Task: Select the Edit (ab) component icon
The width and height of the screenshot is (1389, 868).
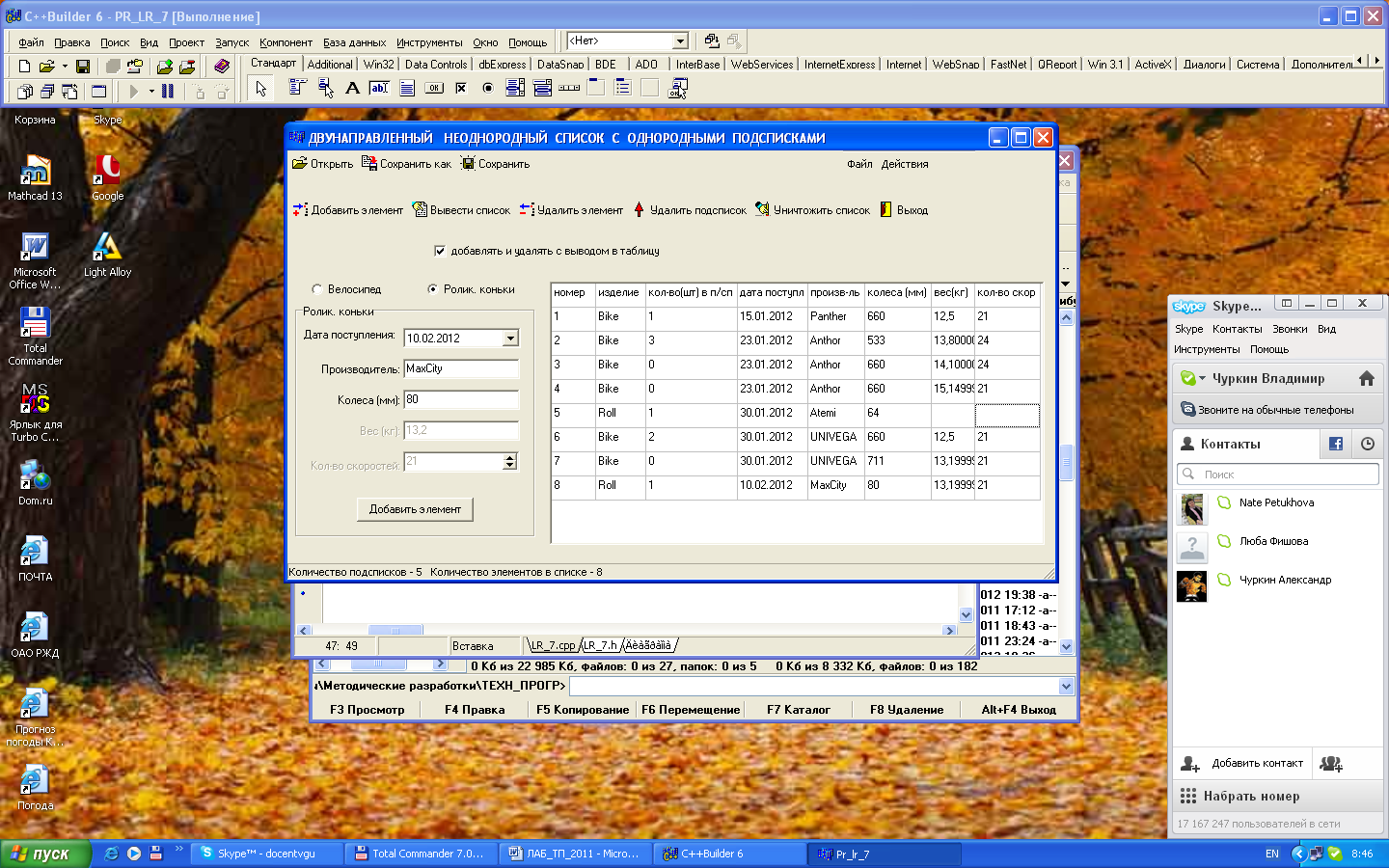Action: tap(379, 88)
